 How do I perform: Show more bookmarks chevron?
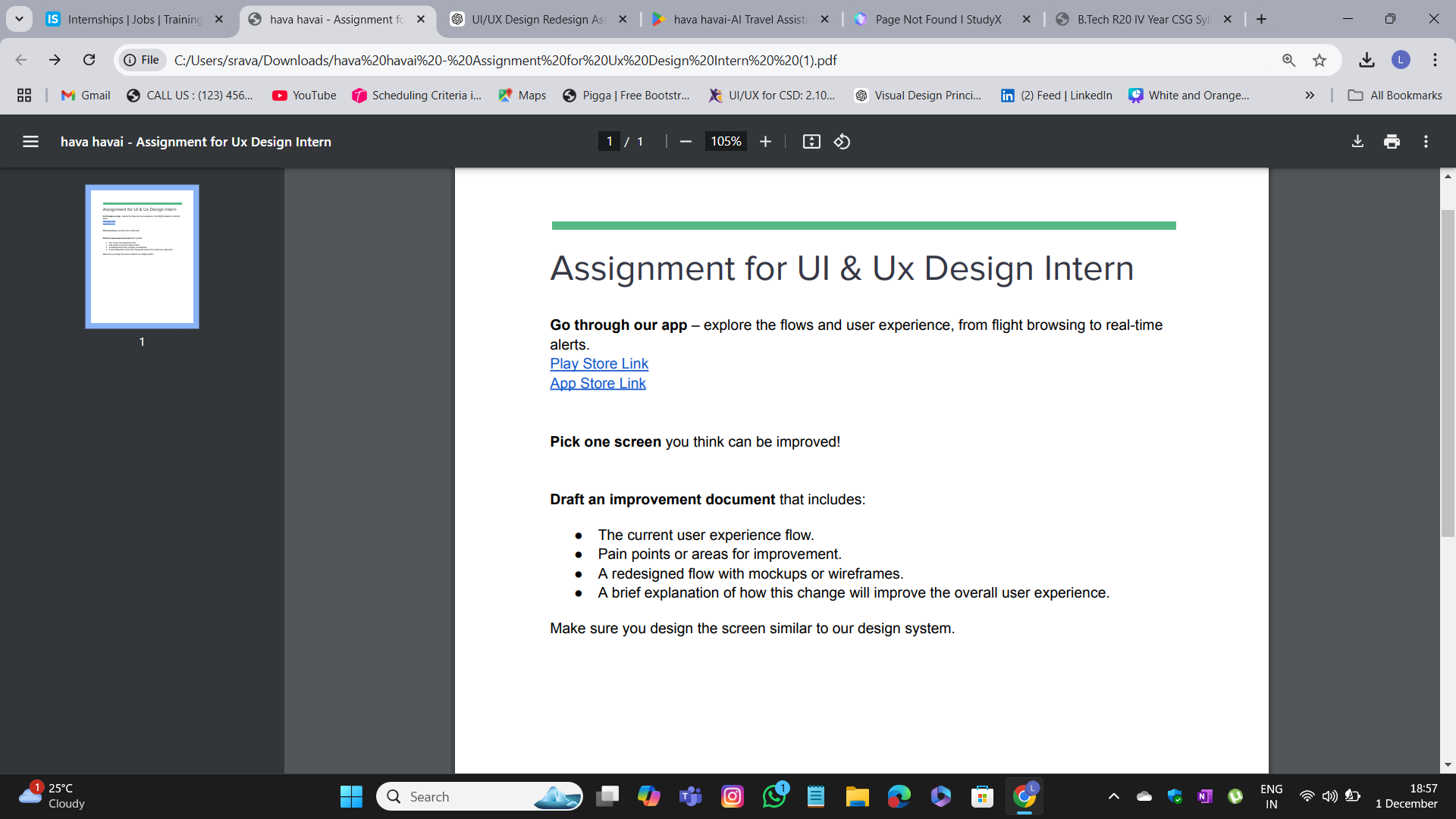click(1310, 95)
